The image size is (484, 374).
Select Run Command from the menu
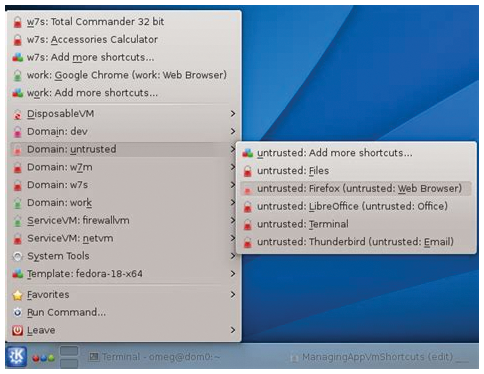[124, 313]
